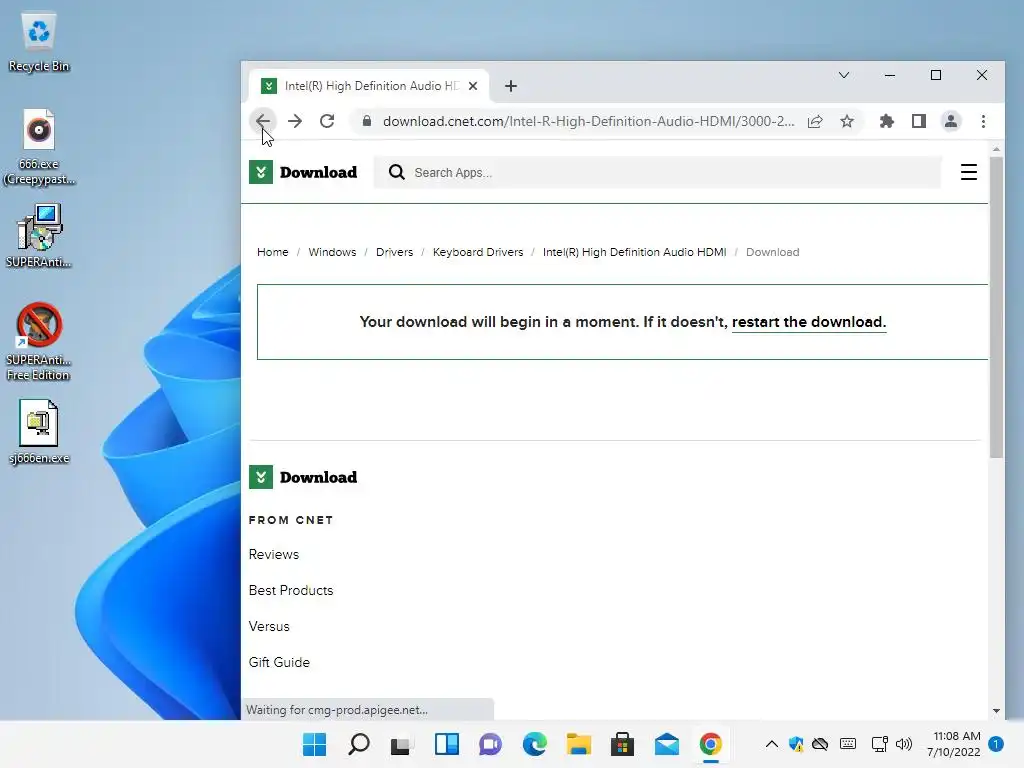This screenshot has width=1024, height=768.
Task: Open Windows Security tray icon
Action: 796,744
